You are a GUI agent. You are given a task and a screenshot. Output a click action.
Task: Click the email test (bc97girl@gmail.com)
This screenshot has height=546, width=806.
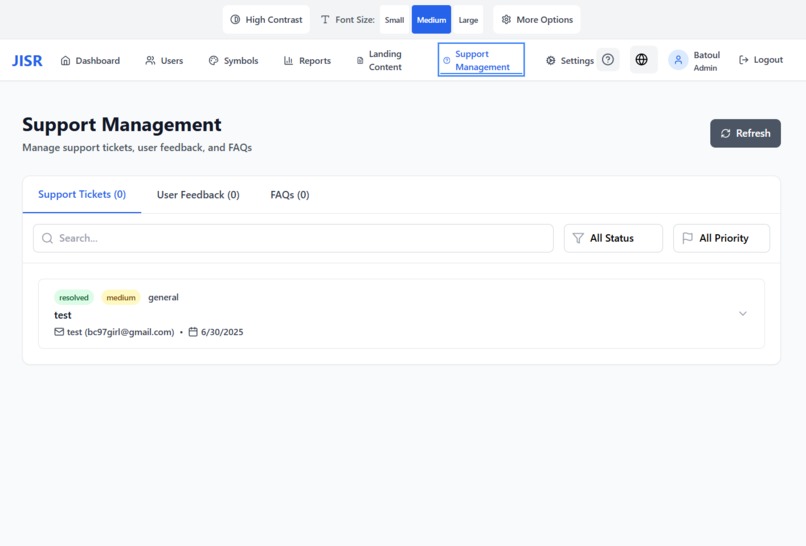click(120, 332)
